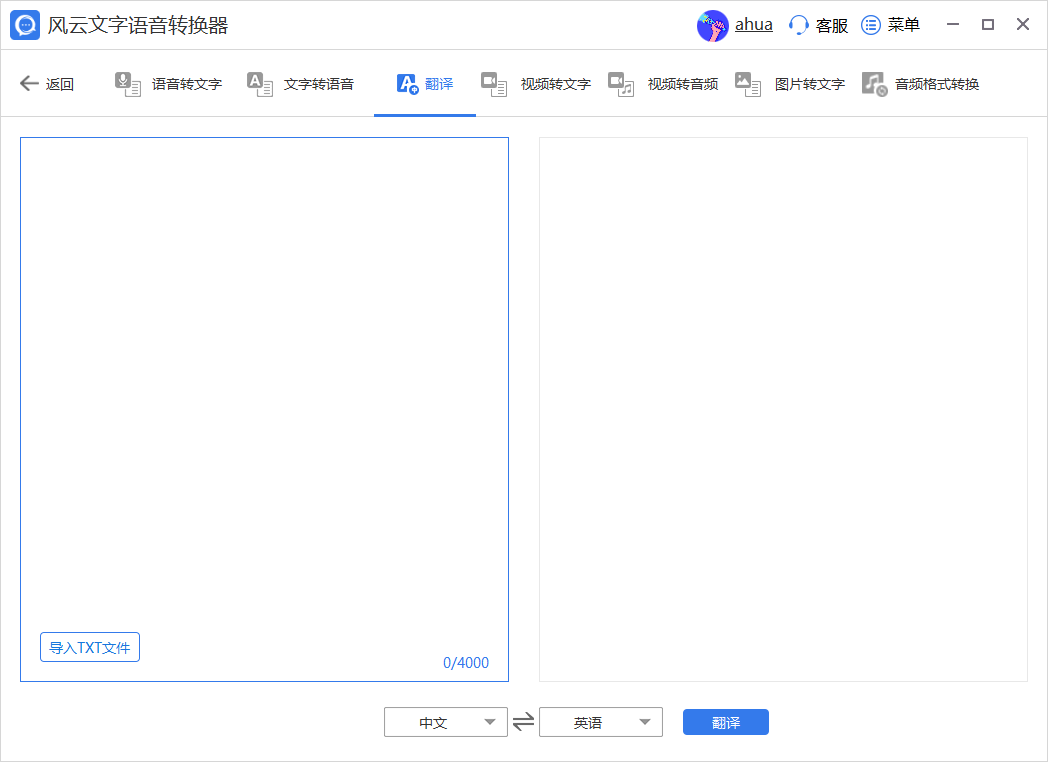Open the 菜单 menu

click(891, 25)
